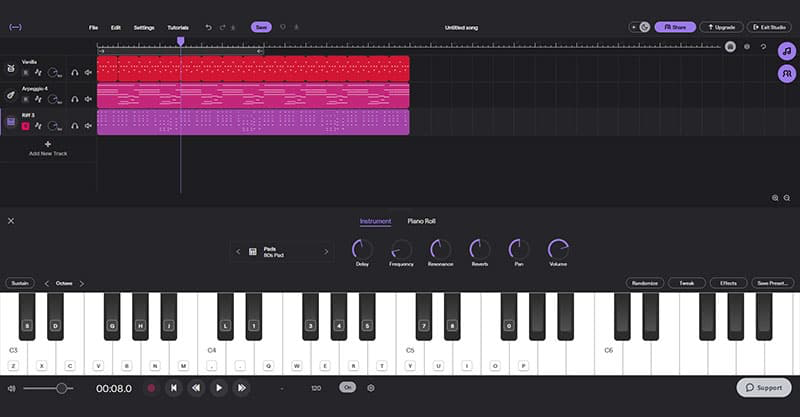The height and width of the screenshot is (417, 800).
Task: Zoom in on the timeline
Action: coord(775,198)
